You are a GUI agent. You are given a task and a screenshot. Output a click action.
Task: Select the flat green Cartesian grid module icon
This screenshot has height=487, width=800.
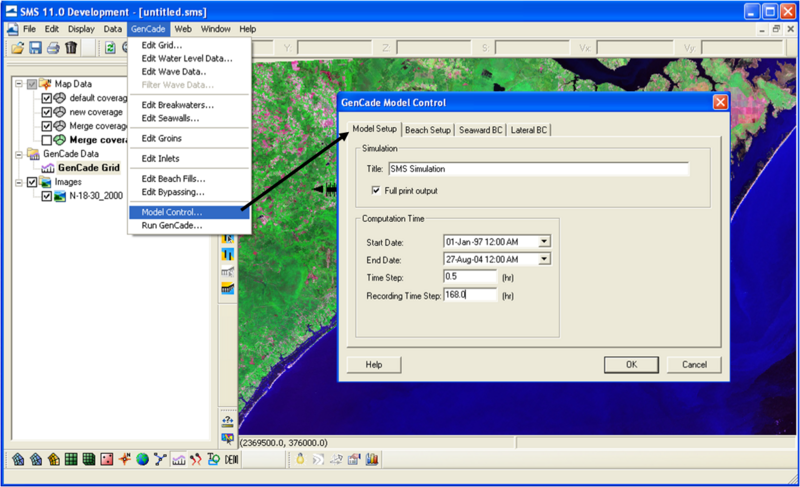(71, 459)
